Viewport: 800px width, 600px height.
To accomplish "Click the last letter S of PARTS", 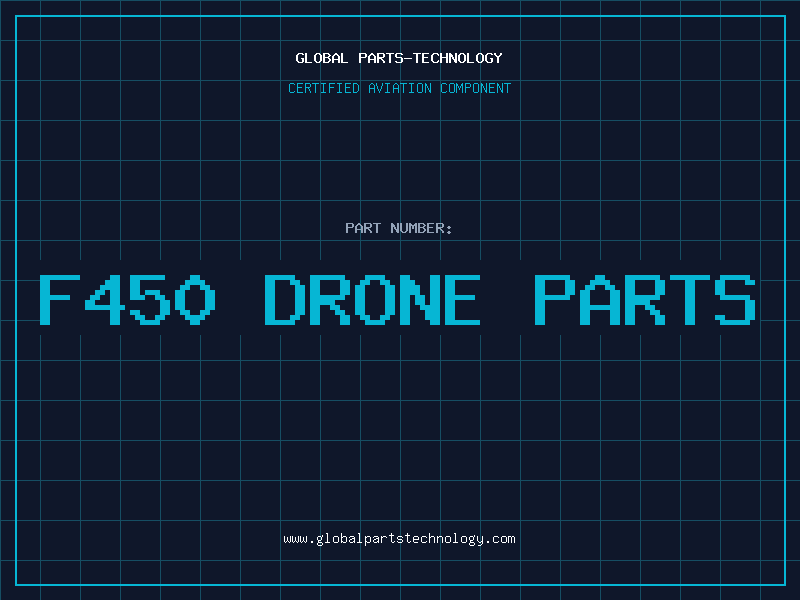I will 735,299.
